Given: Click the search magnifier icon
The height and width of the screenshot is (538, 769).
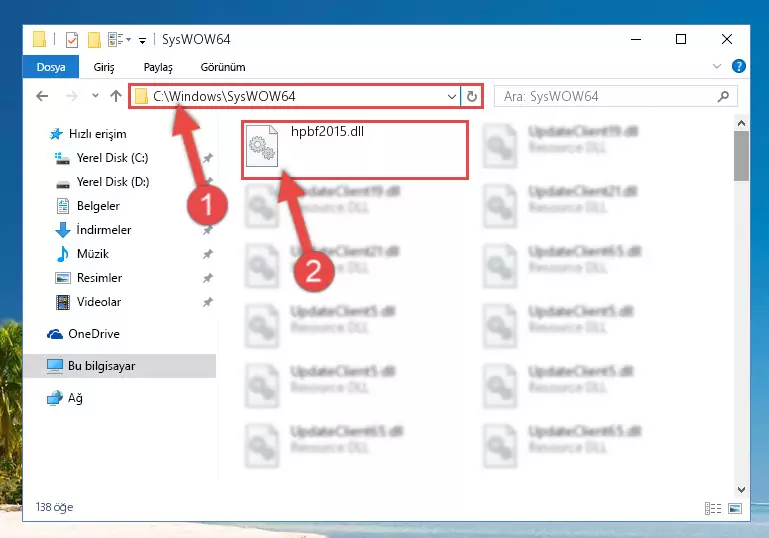Looking at the screenshot, I should [723, 97].
